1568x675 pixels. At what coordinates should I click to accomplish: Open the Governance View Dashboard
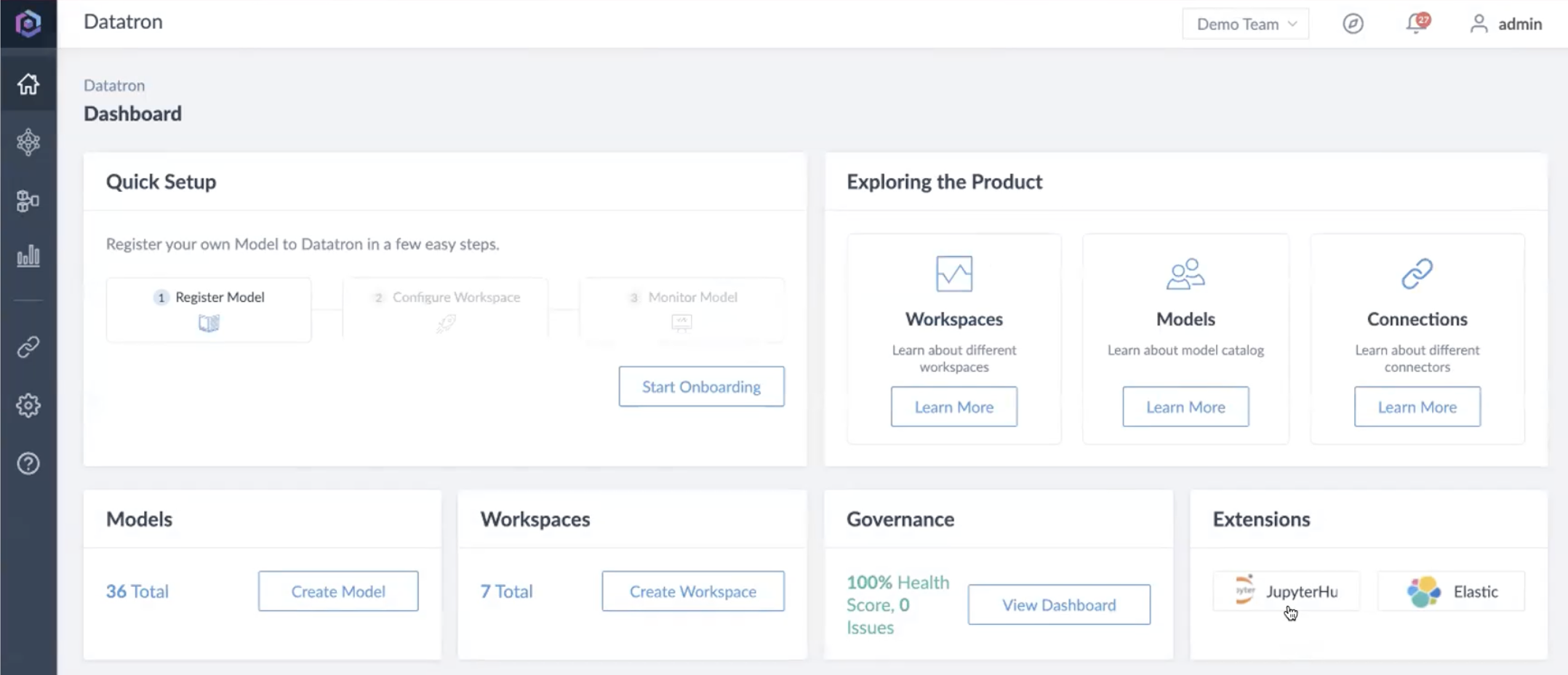coord(1058,604)
